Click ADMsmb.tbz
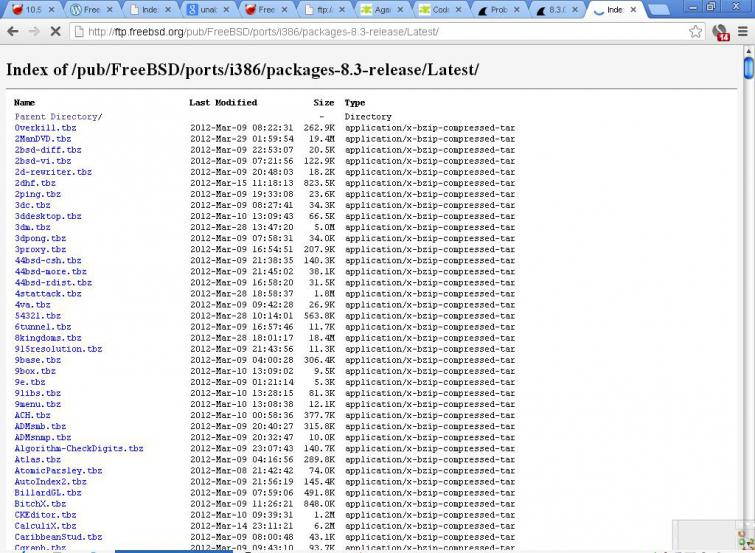Screen dimensions: 755x553 [40, 426]
